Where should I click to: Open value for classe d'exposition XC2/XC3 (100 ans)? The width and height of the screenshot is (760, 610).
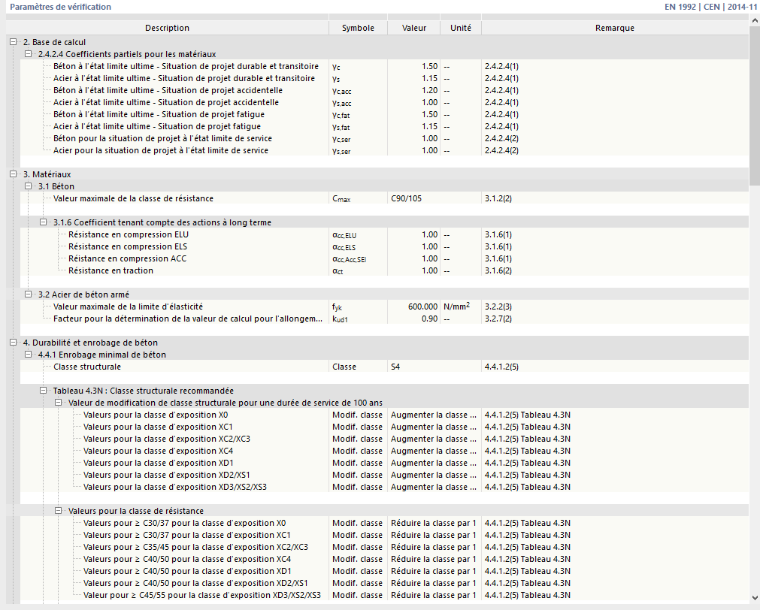434,439
